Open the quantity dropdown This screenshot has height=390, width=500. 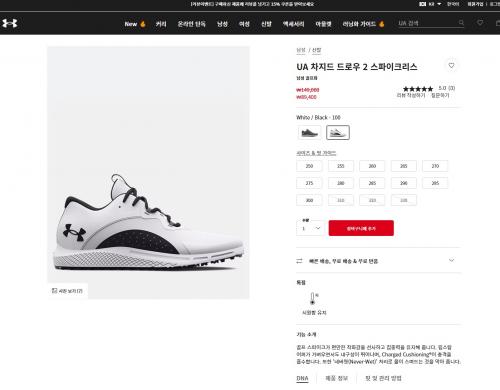[x=309, y=227]
